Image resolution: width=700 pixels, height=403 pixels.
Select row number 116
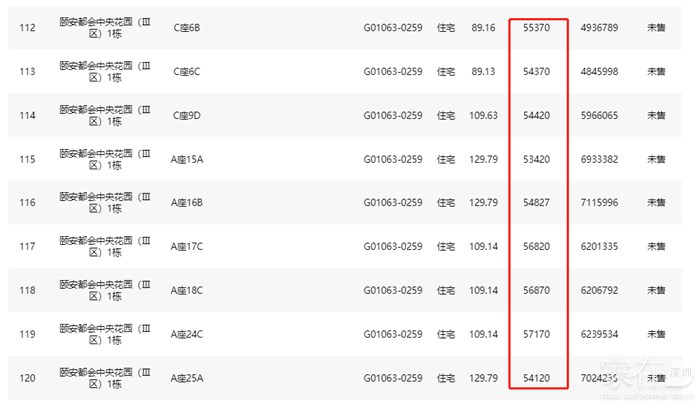pyautogui.click(x=28, y=203)
